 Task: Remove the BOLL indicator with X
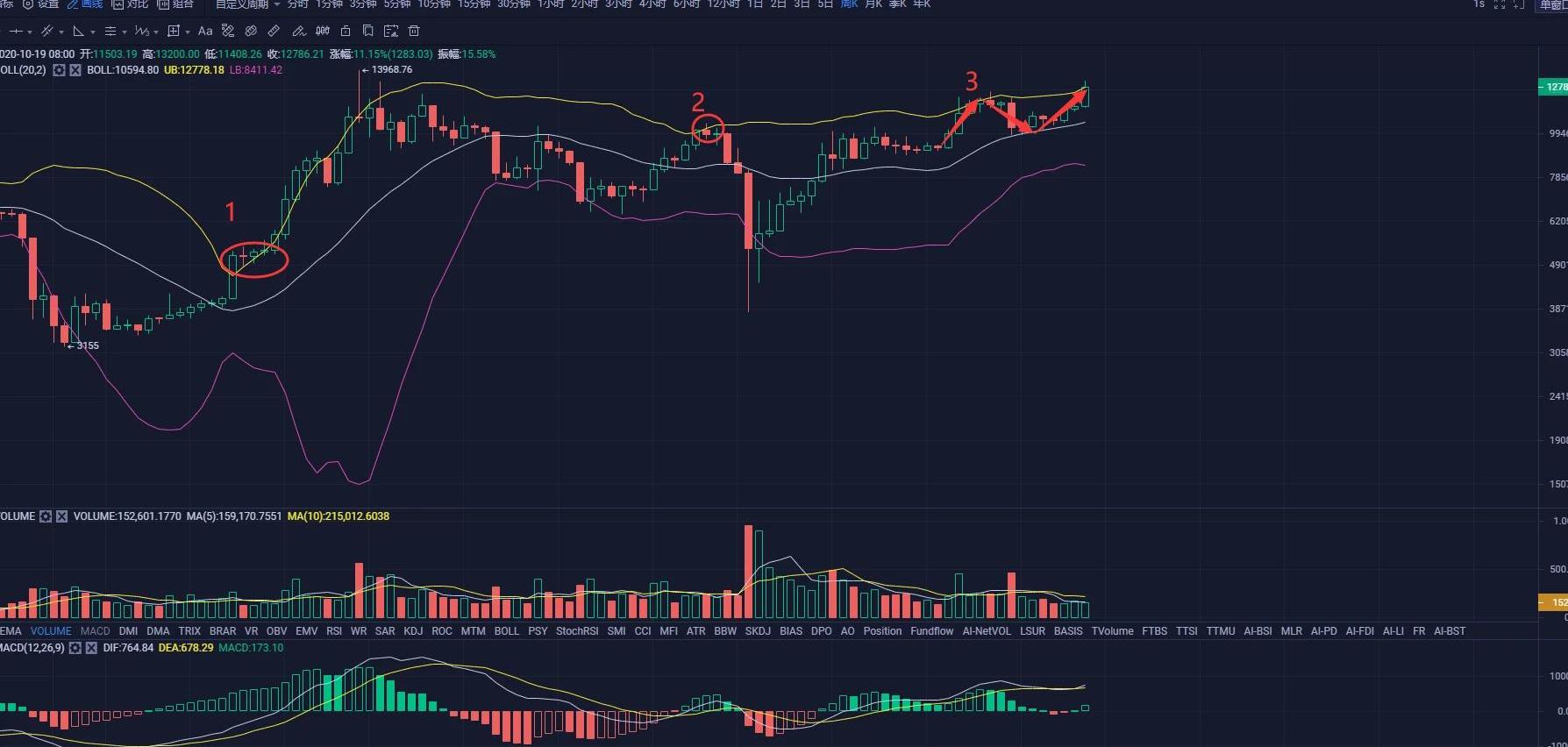point(75,70)
